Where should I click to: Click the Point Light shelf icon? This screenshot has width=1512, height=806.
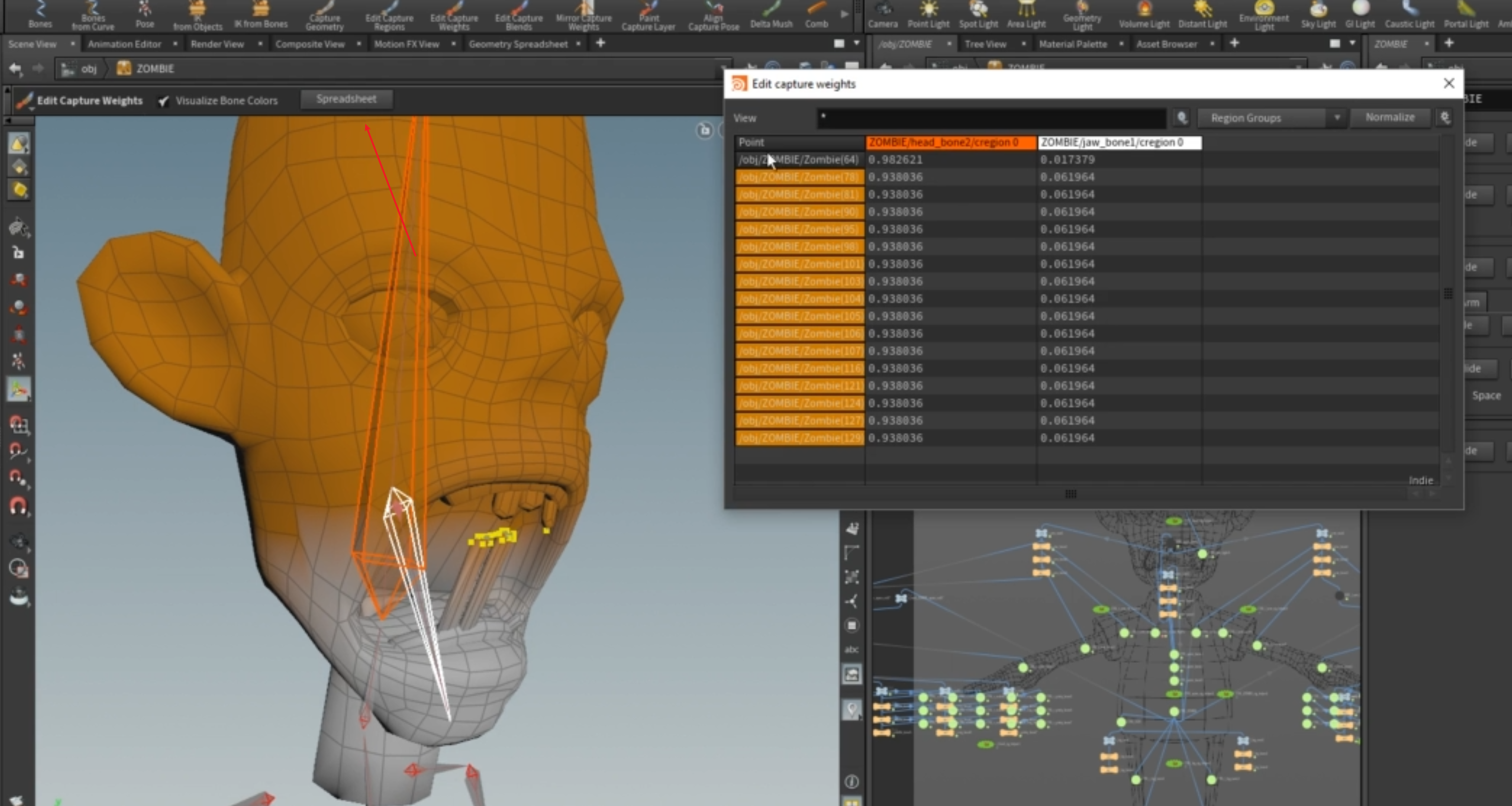click(x=928, y=14)
